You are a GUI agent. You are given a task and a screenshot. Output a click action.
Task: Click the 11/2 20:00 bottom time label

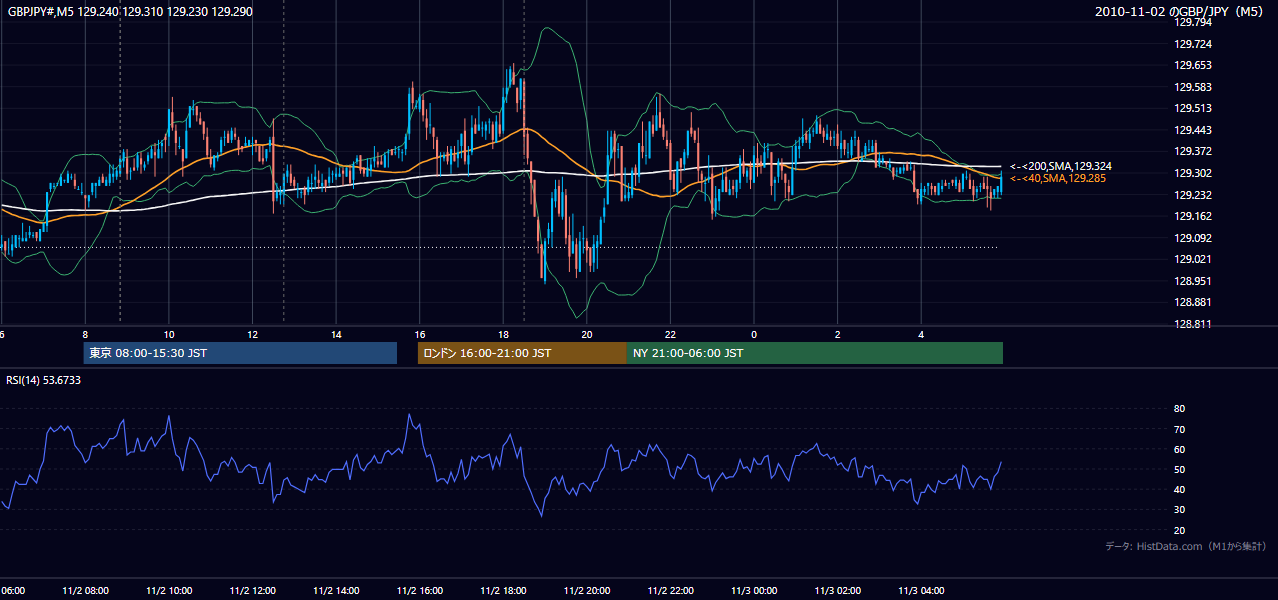pos(587,591)
